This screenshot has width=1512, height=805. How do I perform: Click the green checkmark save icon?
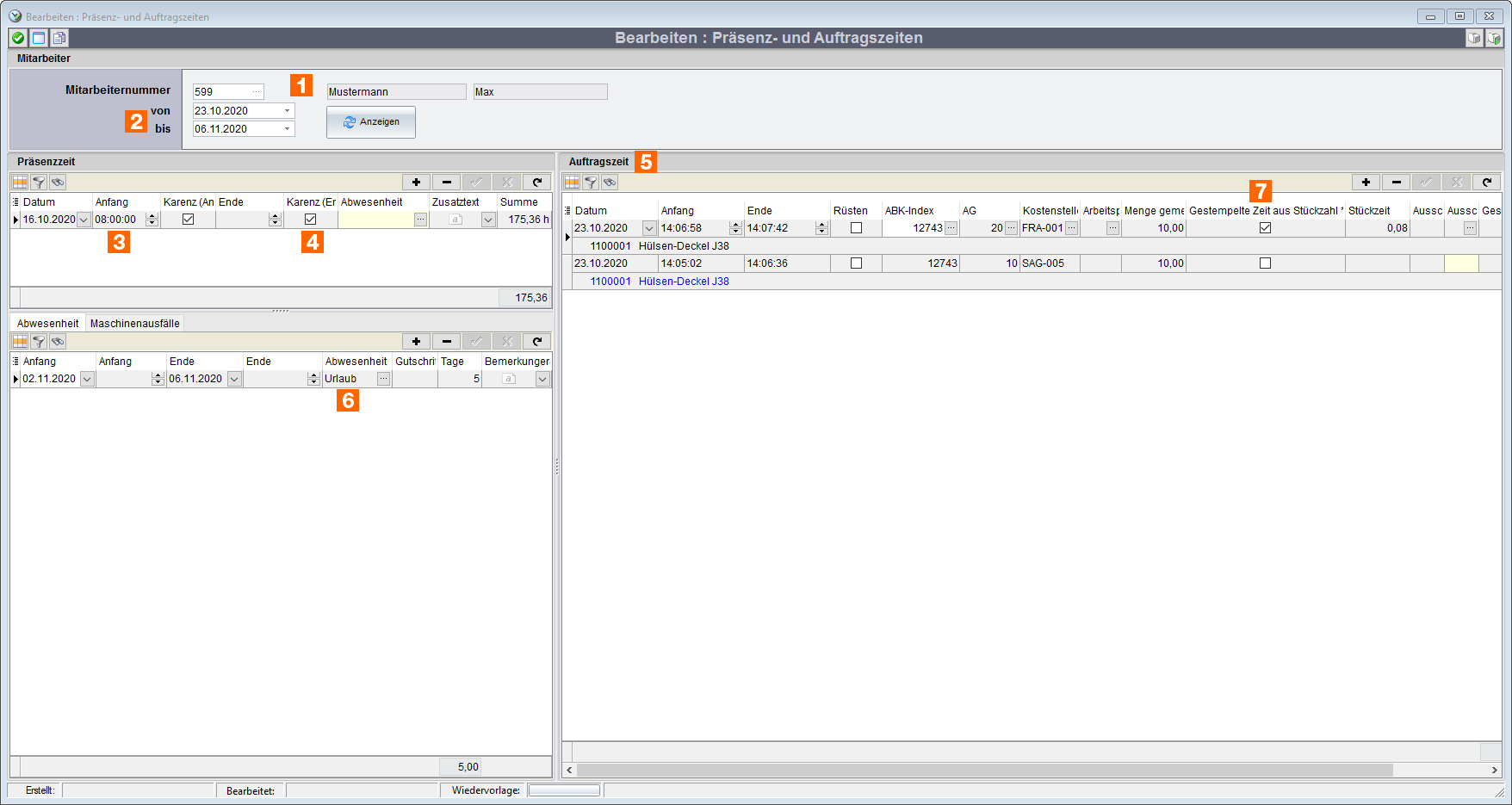18,38
